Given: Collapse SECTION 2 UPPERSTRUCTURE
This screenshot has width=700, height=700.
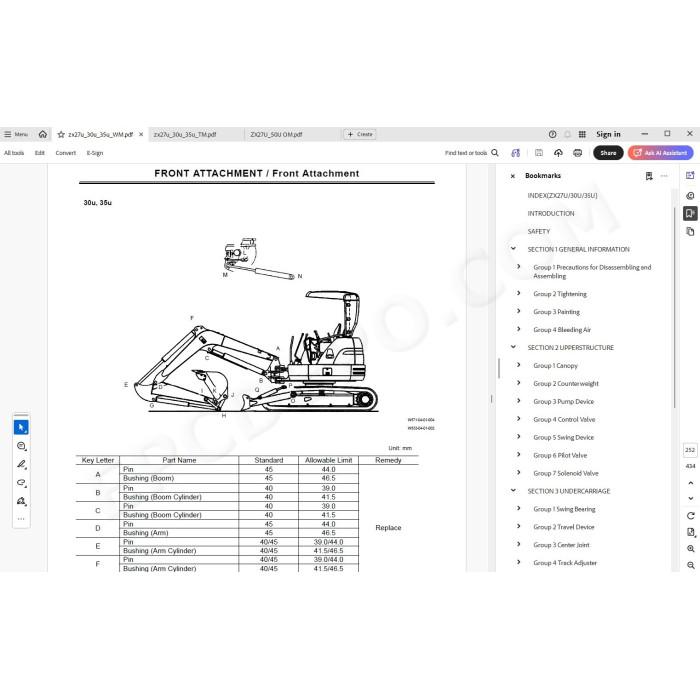Looking at the screenshot, I should click(x=513, y=347).
